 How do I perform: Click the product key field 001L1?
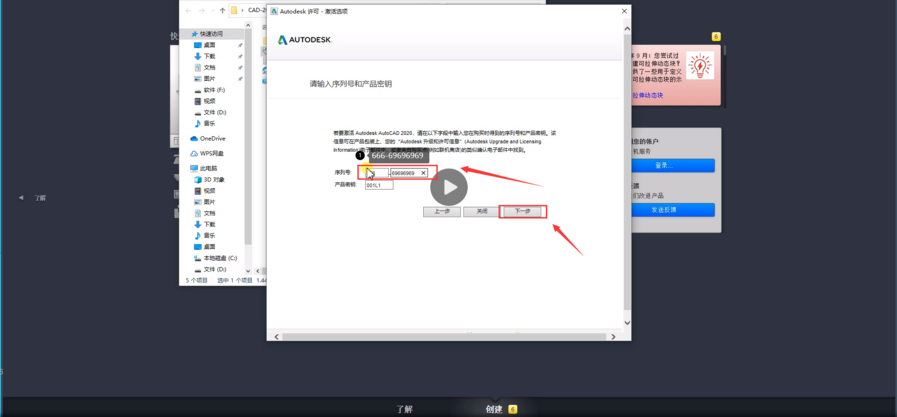379,185
